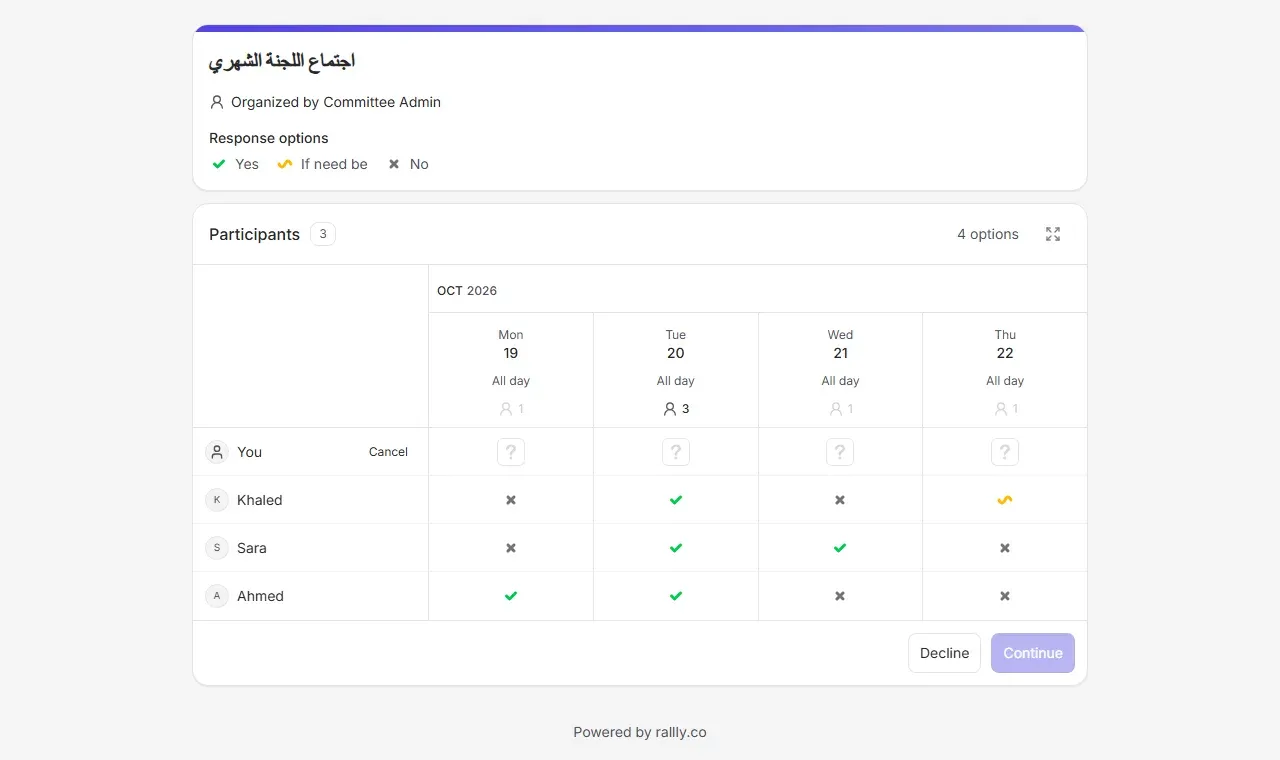1280x760 pixels.
Task: Toggle your vote for Mon 19
Action: (x=511, y=452)
